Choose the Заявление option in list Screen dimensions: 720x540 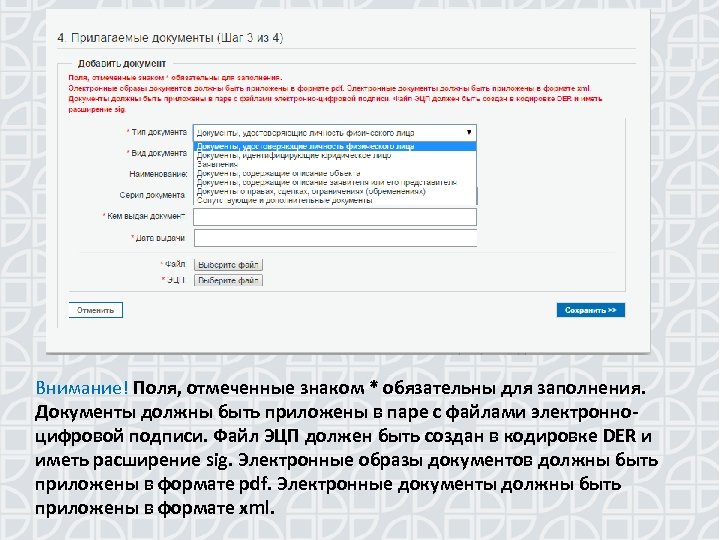(335, 164)
